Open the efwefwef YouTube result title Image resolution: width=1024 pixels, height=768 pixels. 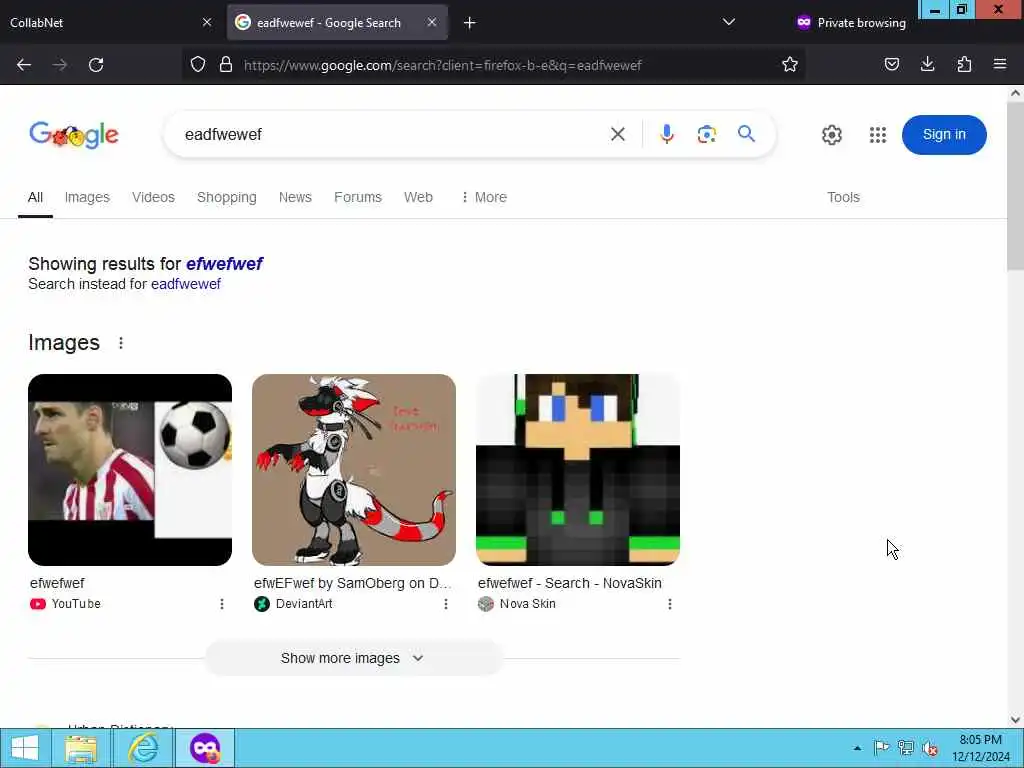click(57, 583)
